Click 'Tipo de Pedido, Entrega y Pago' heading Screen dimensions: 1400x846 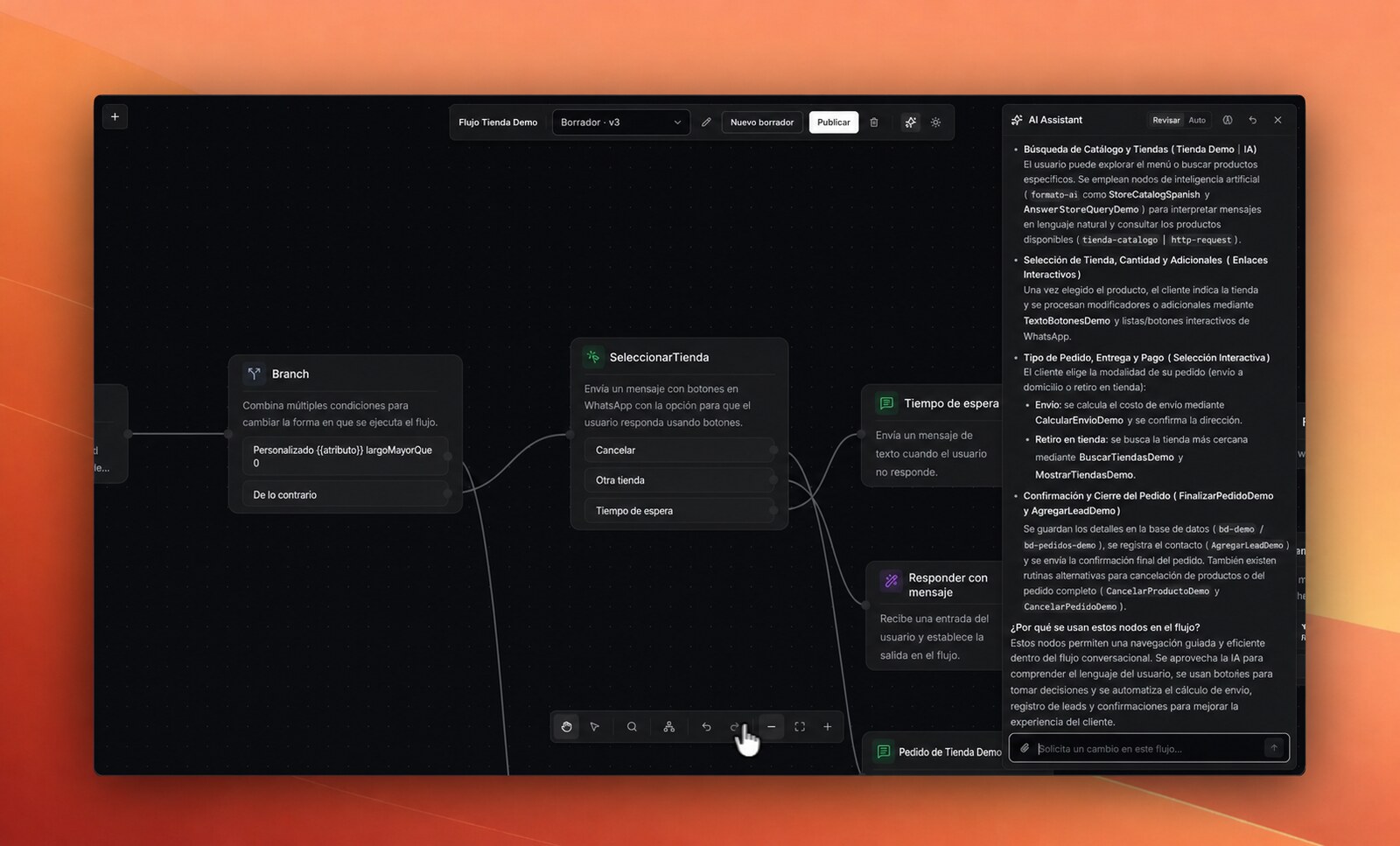click(1146, 358)
